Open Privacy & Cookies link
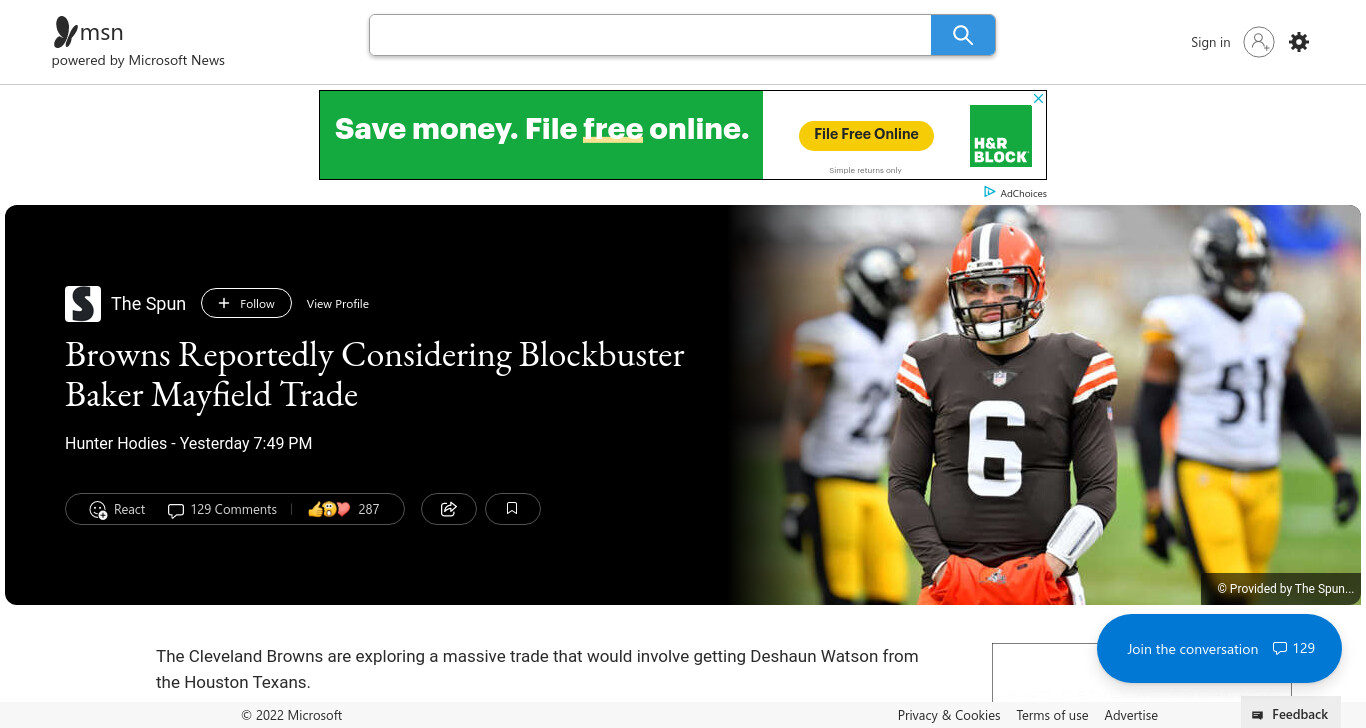This screenshot has width=1366, height=728. click(949, 715)
